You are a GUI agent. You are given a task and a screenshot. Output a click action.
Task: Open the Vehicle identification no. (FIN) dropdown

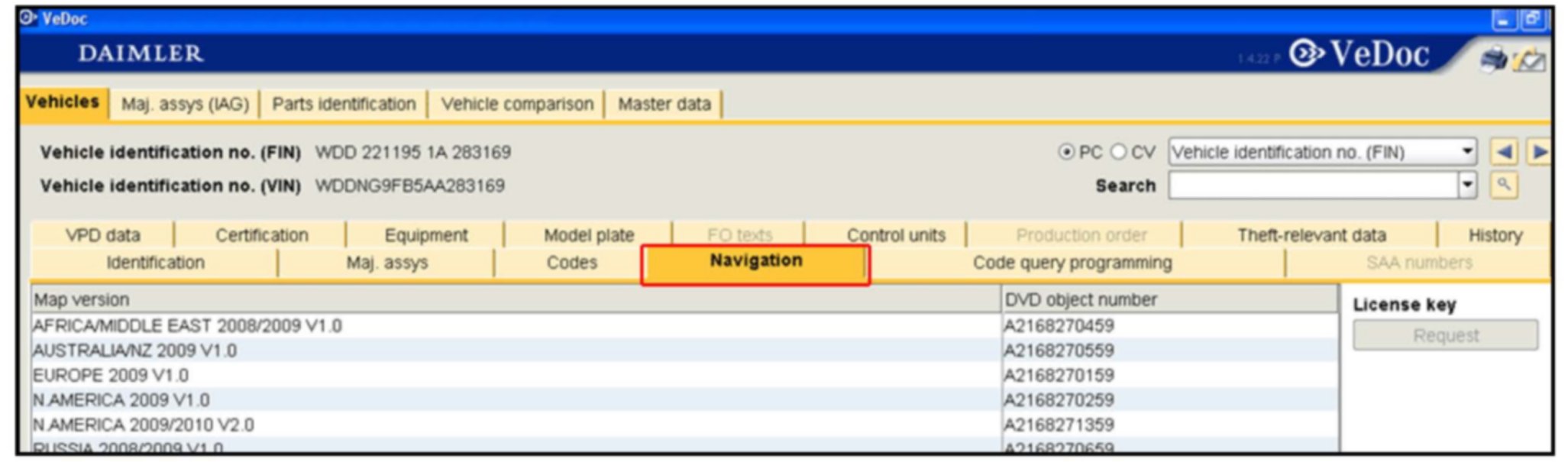[1466, 152]
